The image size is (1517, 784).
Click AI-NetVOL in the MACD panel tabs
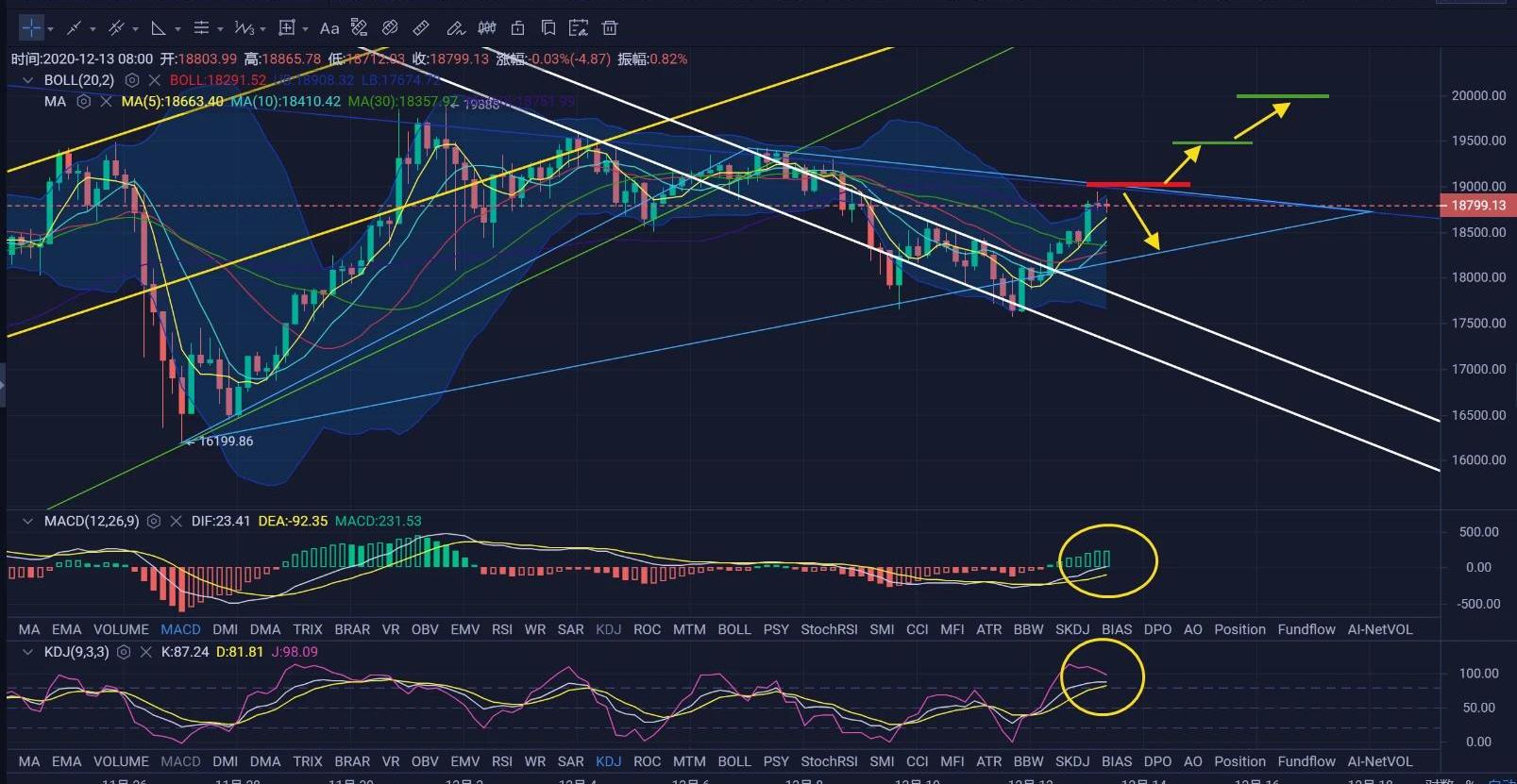click(x=1379, y=629)
